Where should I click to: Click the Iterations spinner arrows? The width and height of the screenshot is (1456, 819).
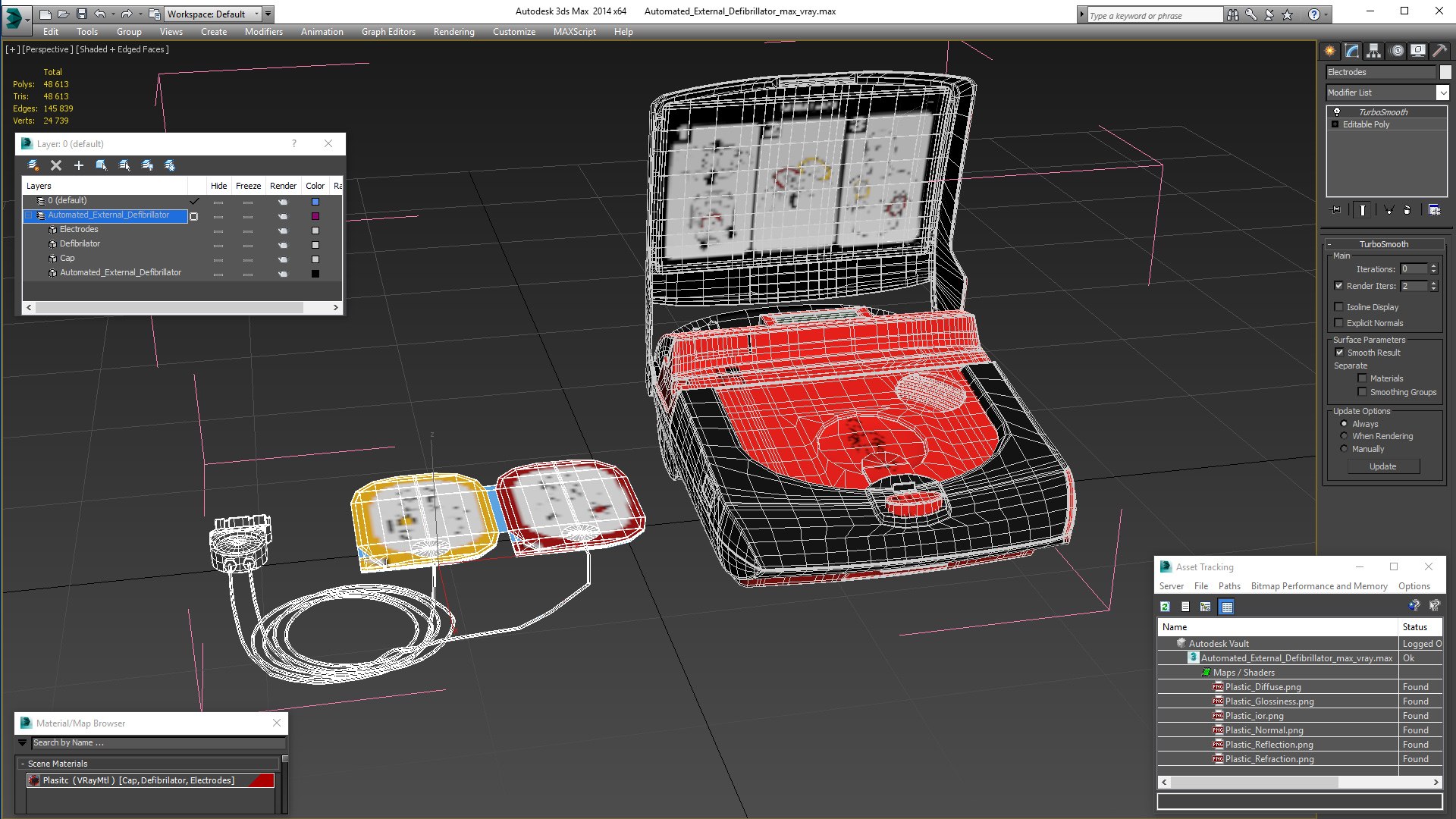coord(1433,269)
